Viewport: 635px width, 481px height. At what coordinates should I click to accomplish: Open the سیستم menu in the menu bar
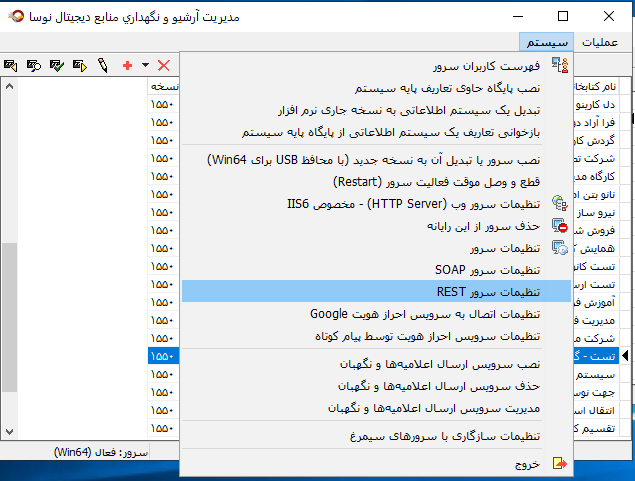[x=546, y=41]
